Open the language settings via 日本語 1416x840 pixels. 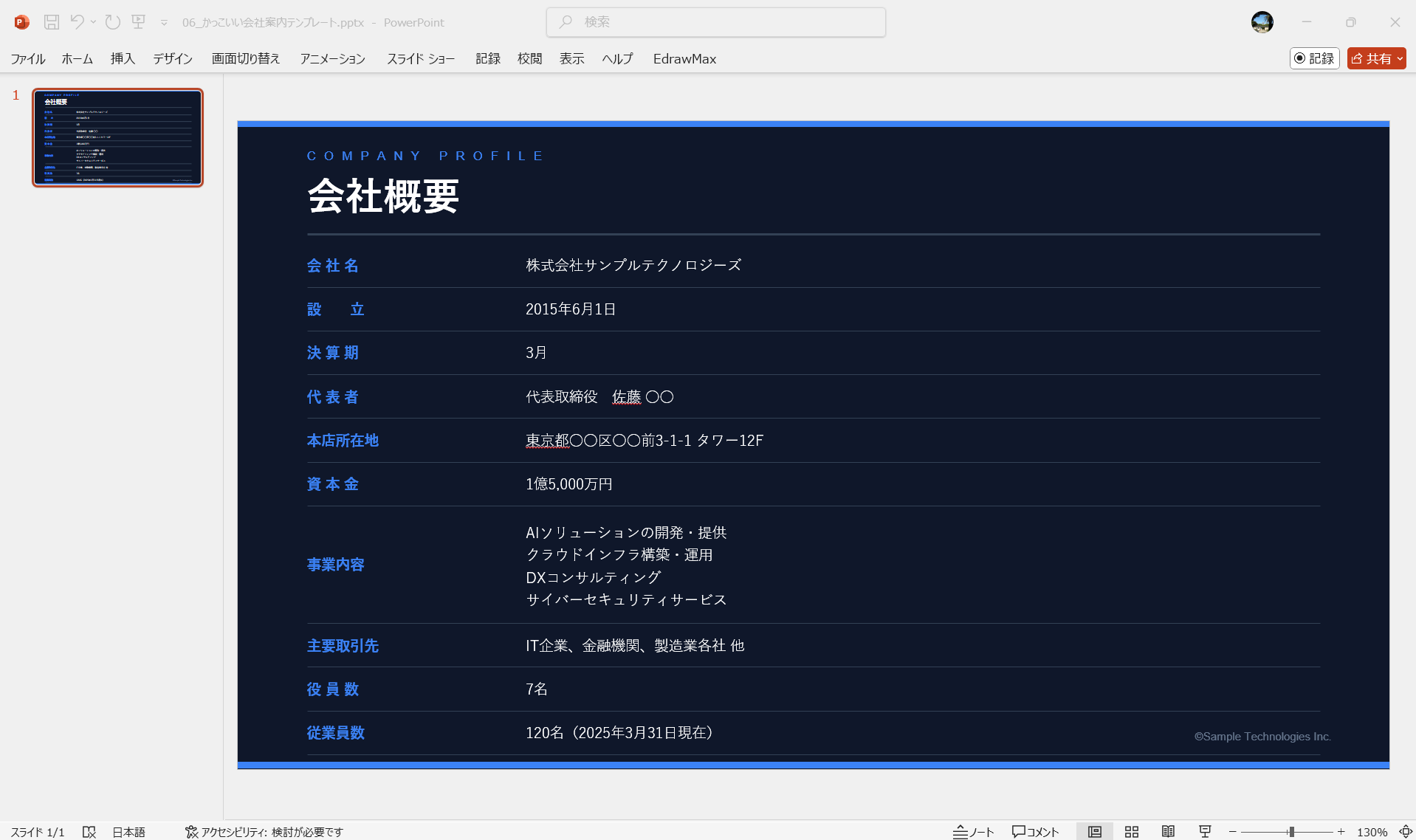(129, 832)
